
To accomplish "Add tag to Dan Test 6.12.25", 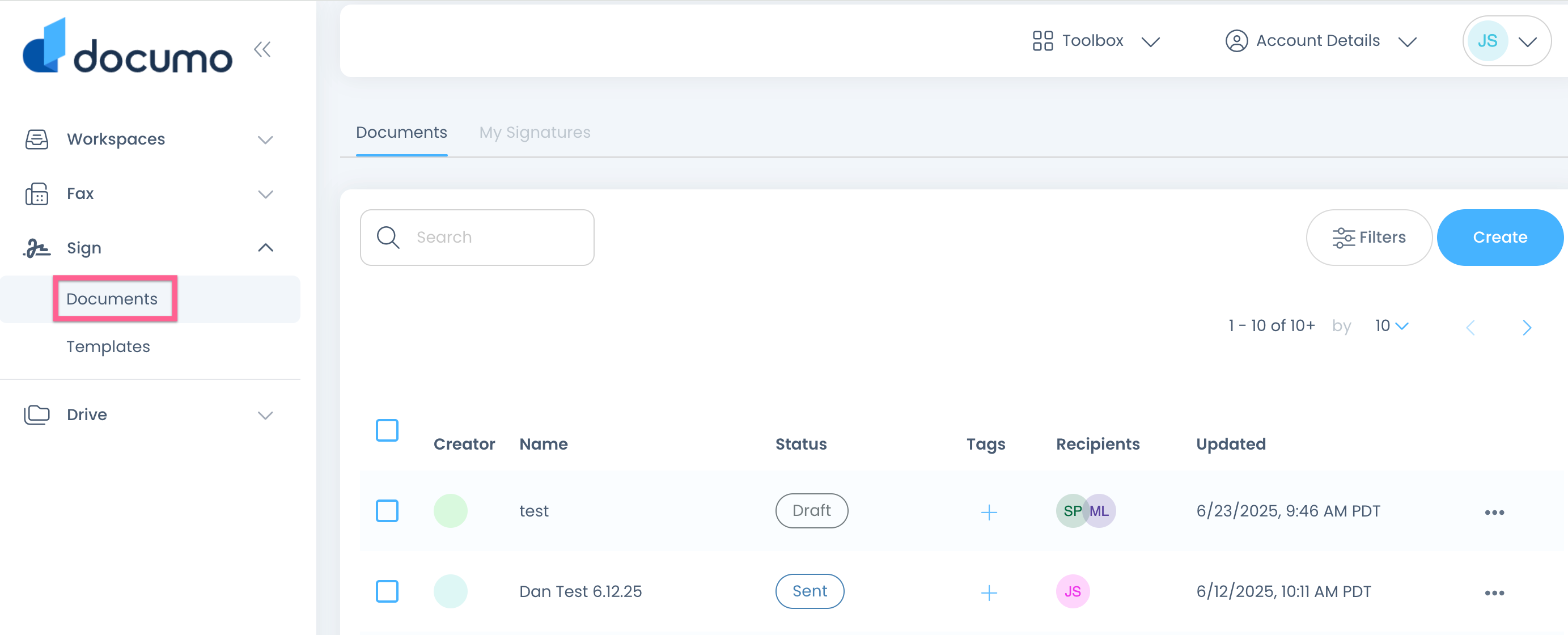I will click(989, 592).
